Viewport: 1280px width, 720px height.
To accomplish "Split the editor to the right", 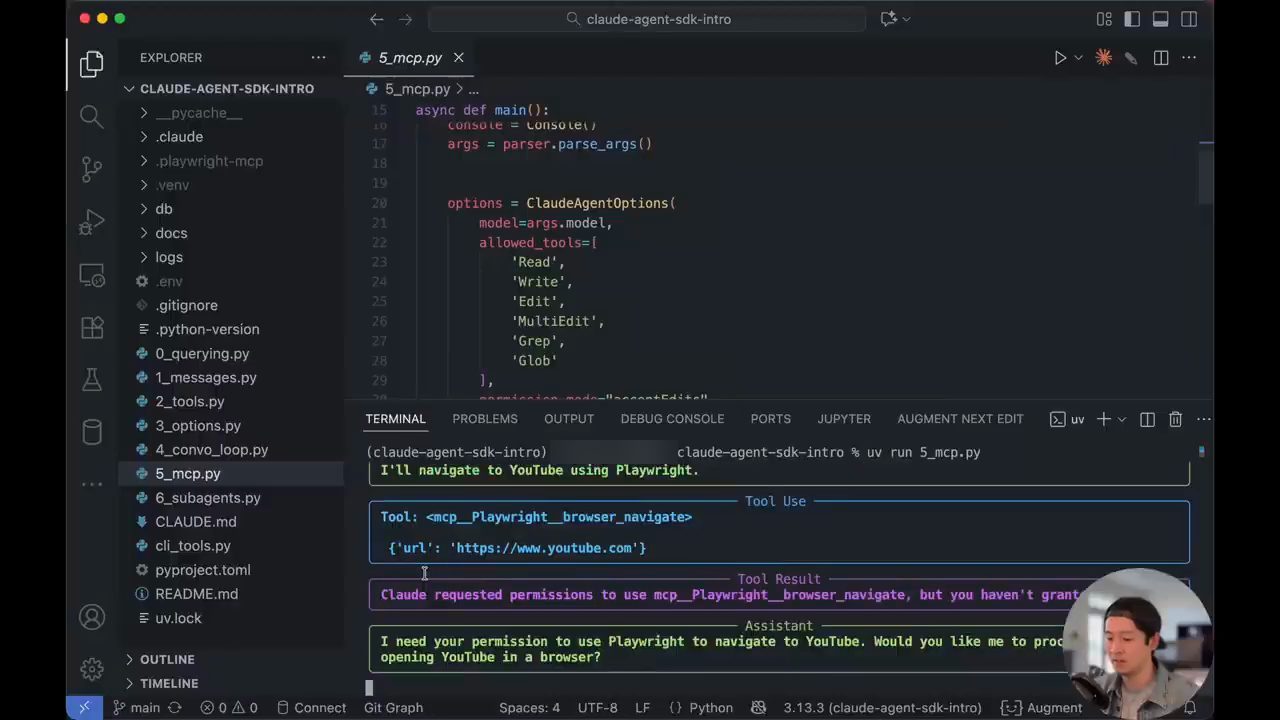I will tap(1161, 58).
